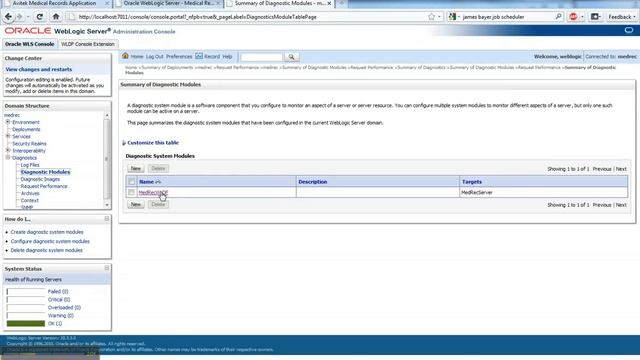
Task: Click Log Out in console toolbar
Action: coord(154,57)
